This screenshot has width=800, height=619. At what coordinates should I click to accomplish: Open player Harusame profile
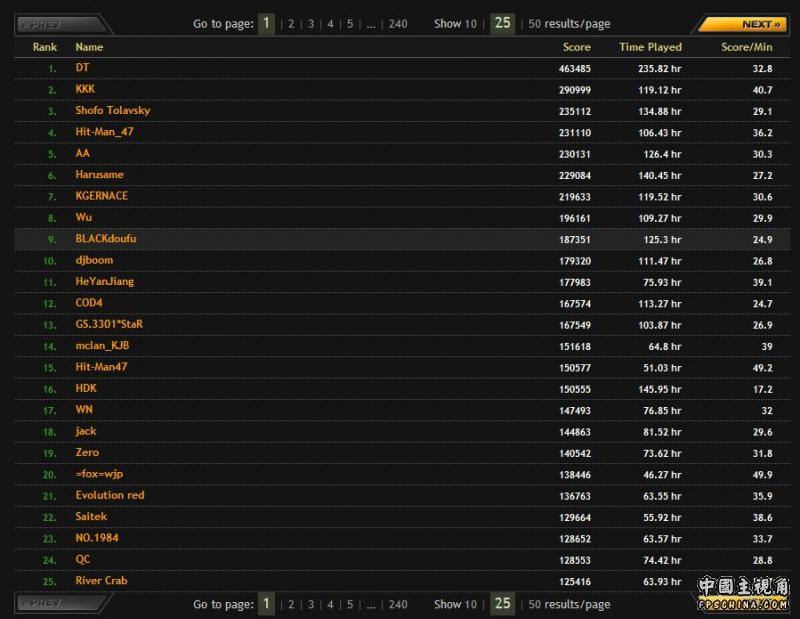pos(99,175)
